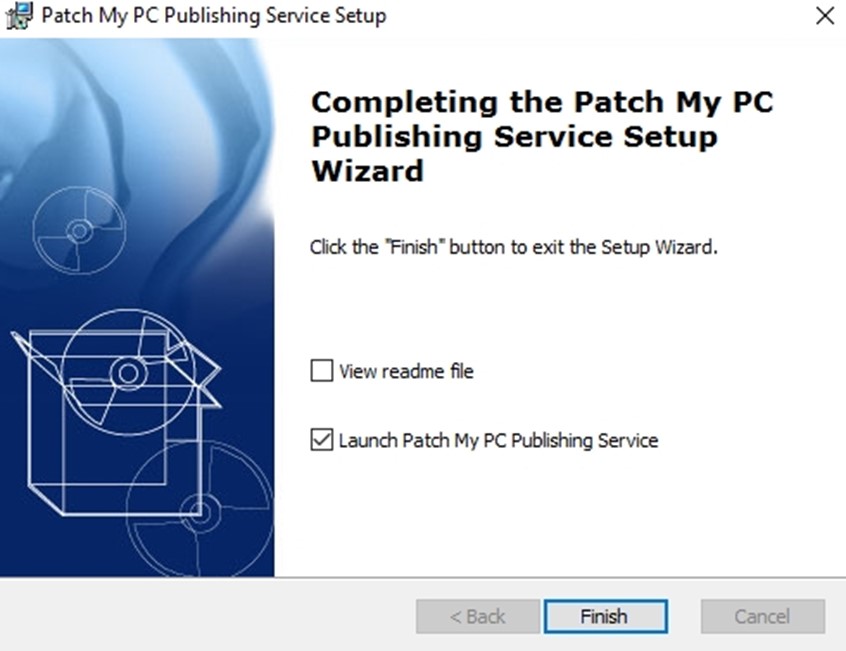This screenshot has height=651, width=846.
Task: Click the "Publishing Service Setup" line of the heading
Action: [515, 136]
